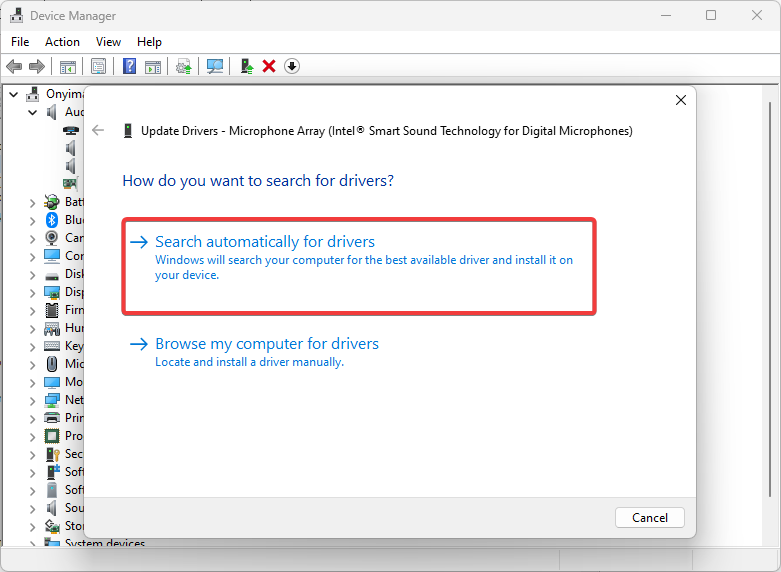
Task: Close the Update Drivers dialog
Action: tap(681, 100)
